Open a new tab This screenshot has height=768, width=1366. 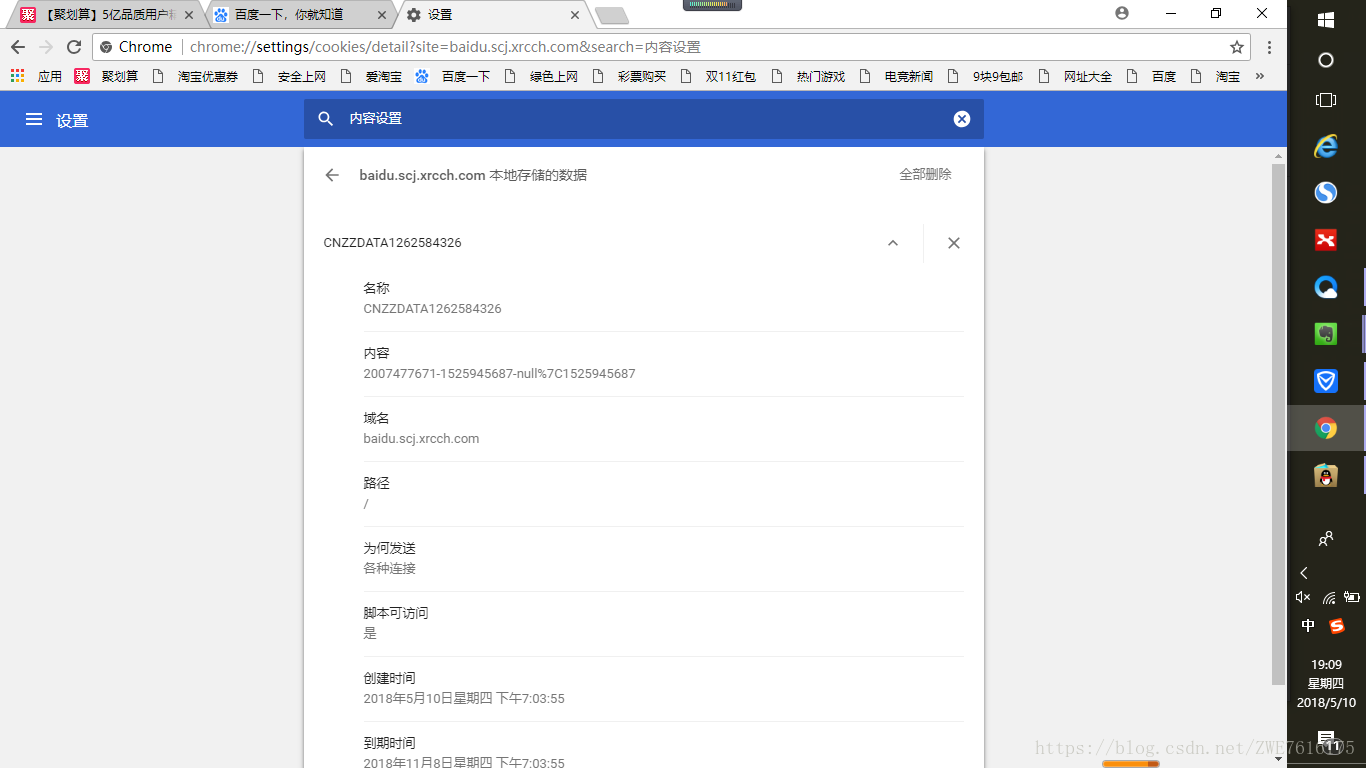coord(611,15)
